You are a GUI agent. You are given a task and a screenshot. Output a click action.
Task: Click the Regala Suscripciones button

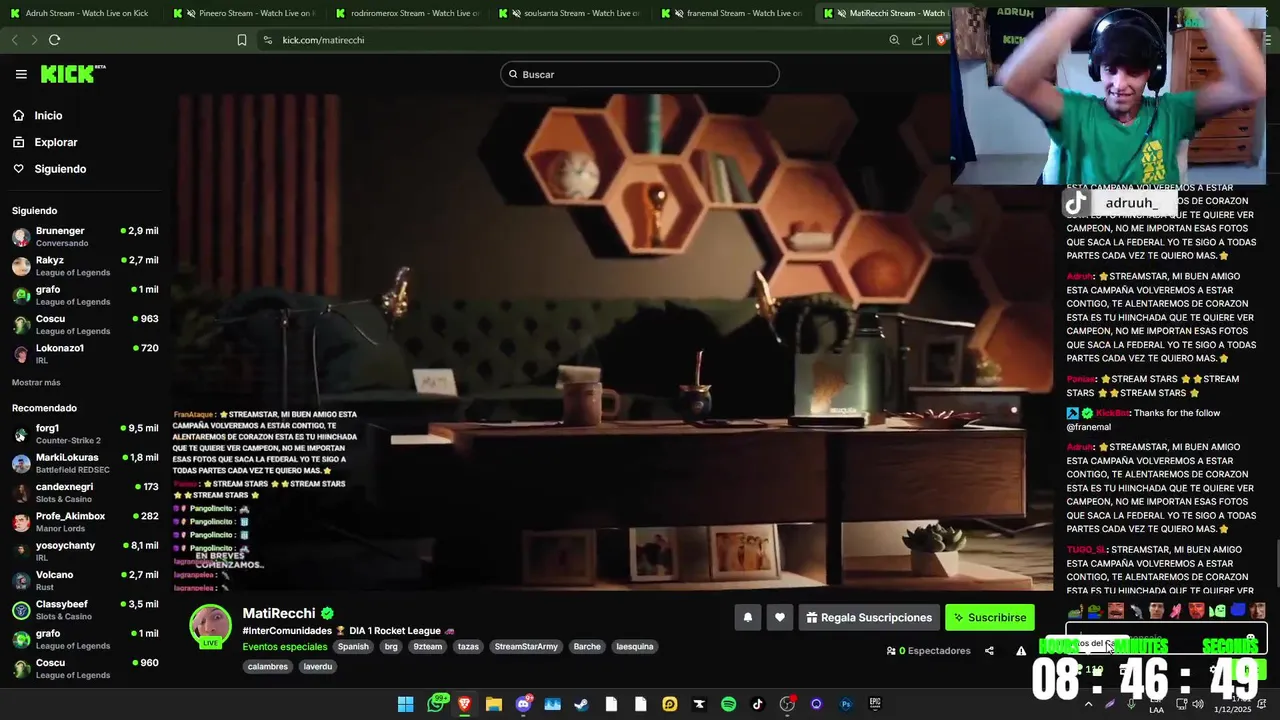point(869,618)
